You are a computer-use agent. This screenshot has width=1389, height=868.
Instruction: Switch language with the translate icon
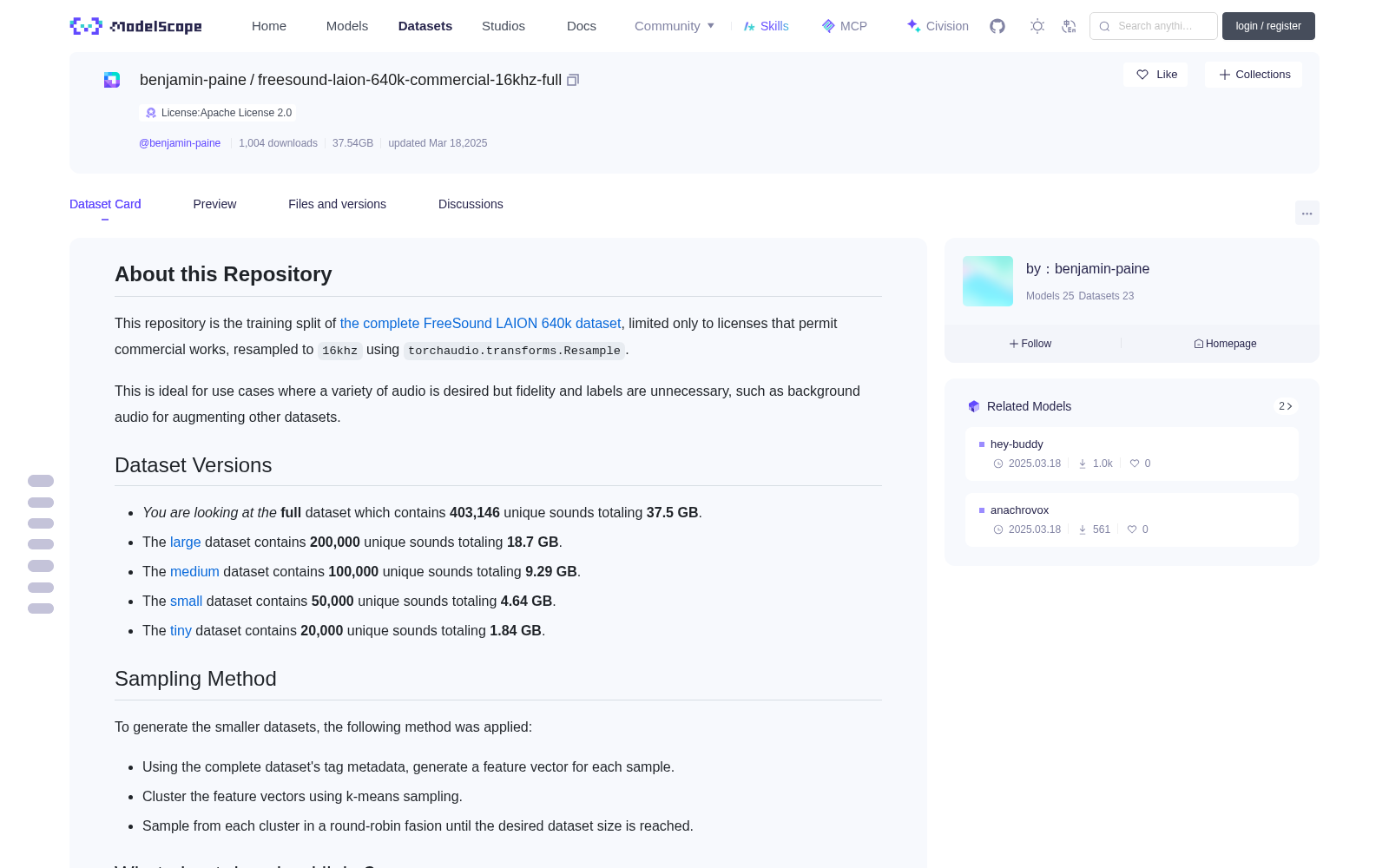[1069, 26]
